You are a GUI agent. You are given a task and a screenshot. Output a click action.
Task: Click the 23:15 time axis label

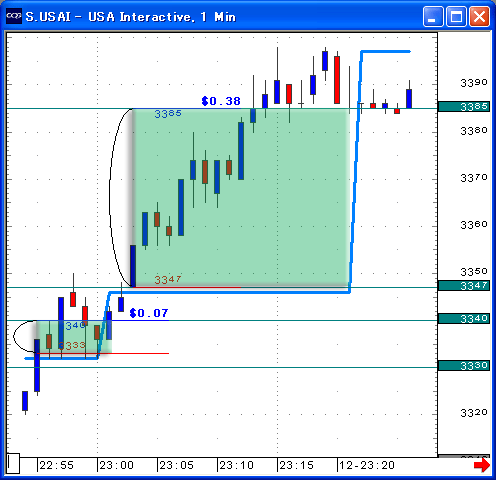[x=296, y=465]
